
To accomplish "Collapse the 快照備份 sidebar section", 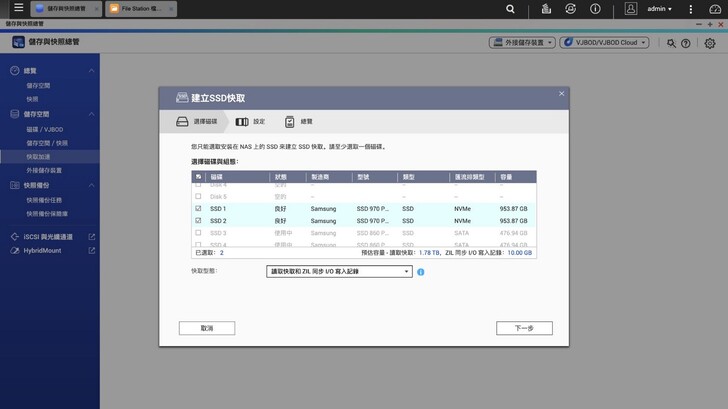I will (x=91, y=186).
